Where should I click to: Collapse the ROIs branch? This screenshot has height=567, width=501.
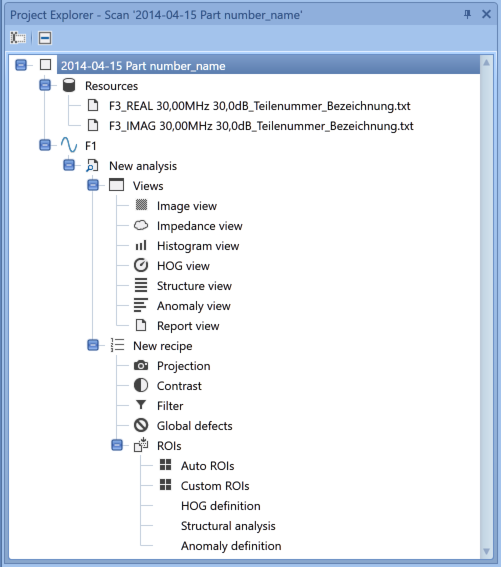[x=117, y=445]
